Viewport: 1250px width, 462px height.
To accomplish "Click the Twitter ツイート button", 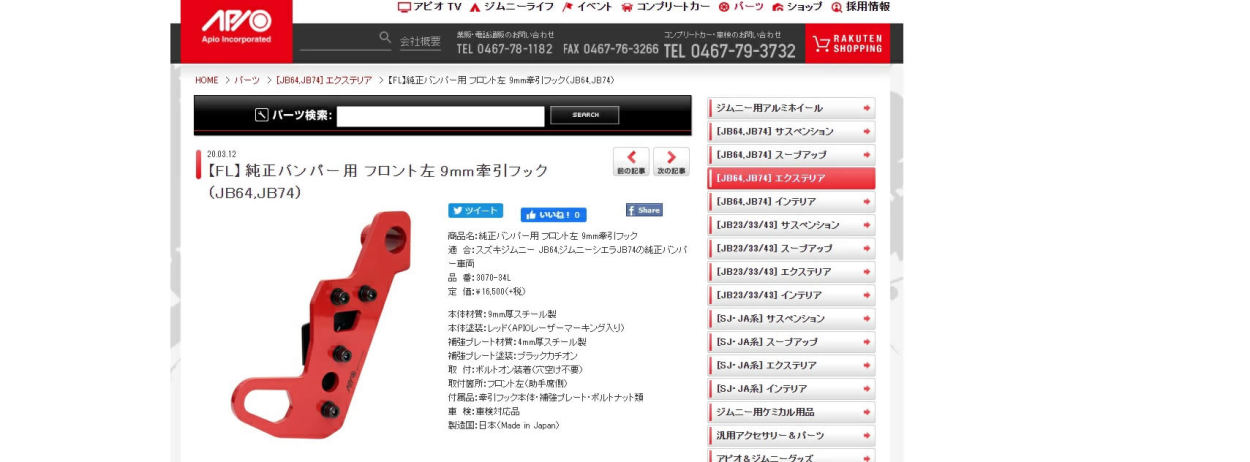I will 475,211.
